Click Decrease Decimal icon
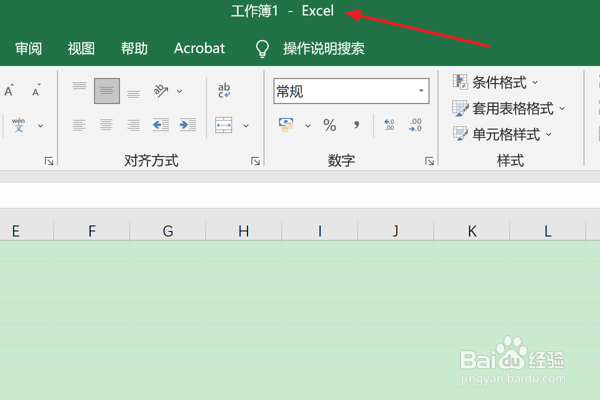Viewport: 600px width, 400px height. [x=416, y=125]
